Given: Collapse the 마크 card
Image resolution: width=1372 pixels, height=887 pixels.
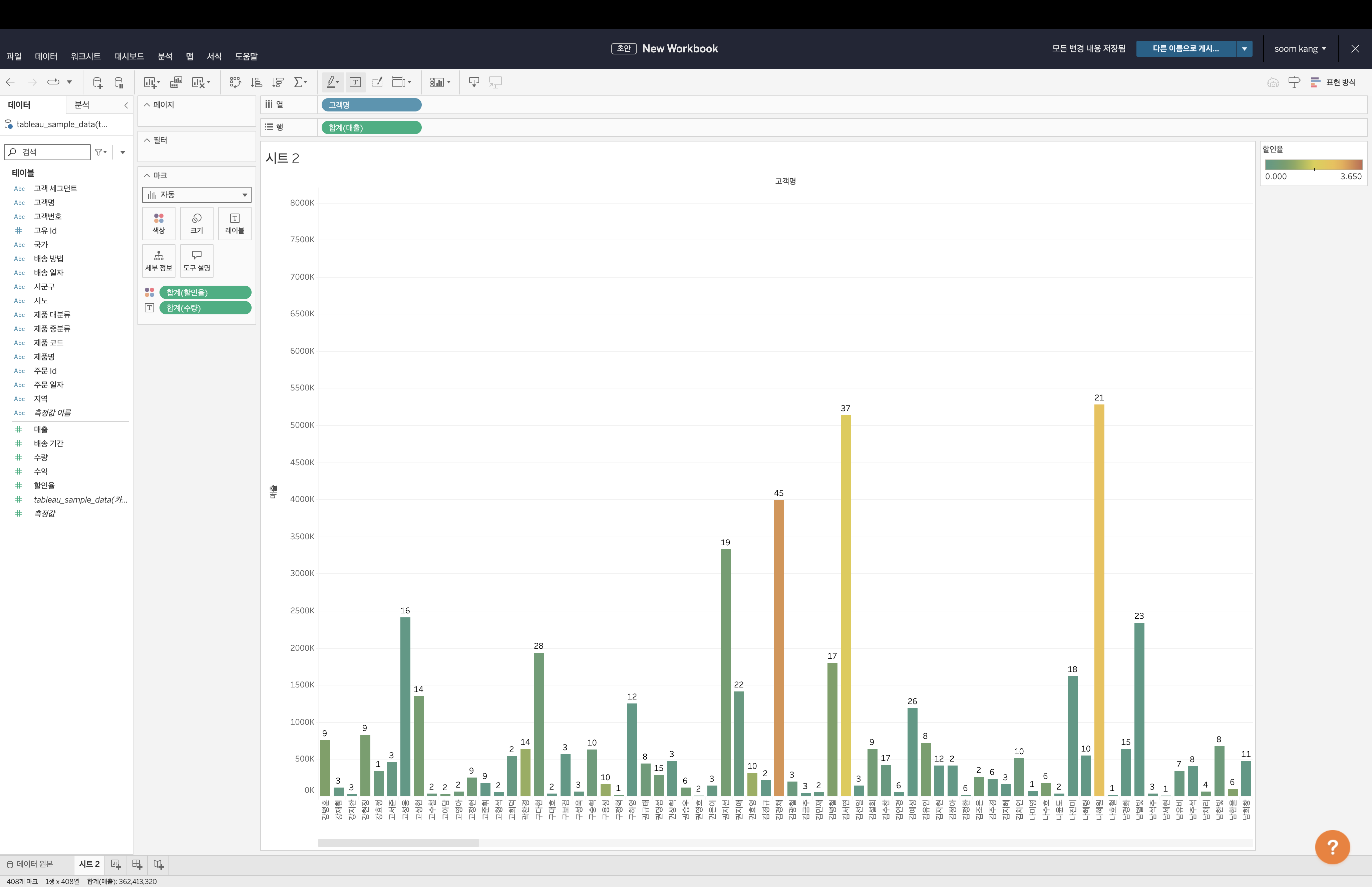Looking at the screenshot, I should [147, 175].
